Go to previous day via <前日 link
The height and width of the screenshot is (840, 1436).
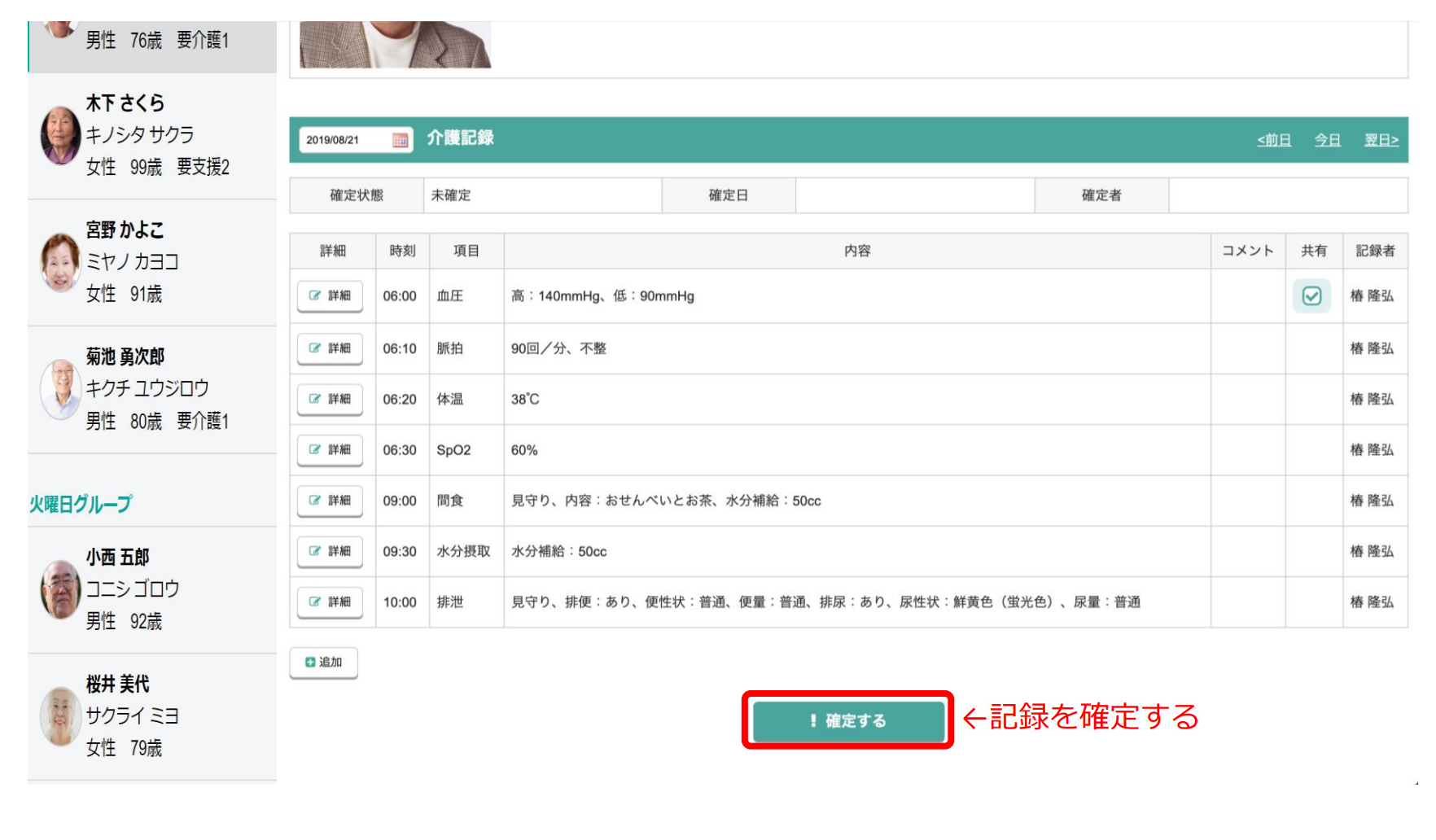coord(1273,140)
